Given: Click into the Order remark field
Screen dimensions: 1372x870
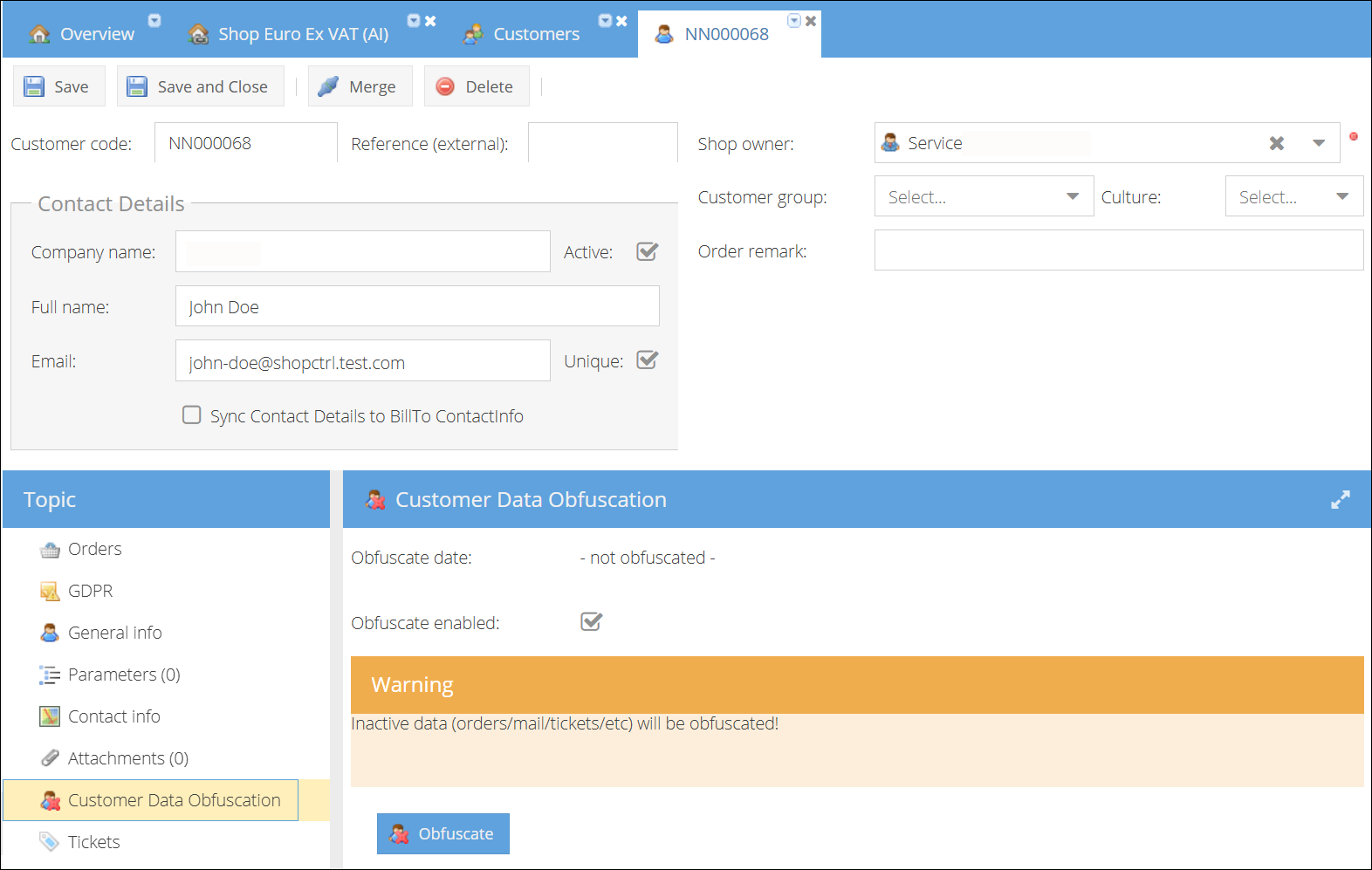Looking at the screenshot, I should click(1118, 250).
